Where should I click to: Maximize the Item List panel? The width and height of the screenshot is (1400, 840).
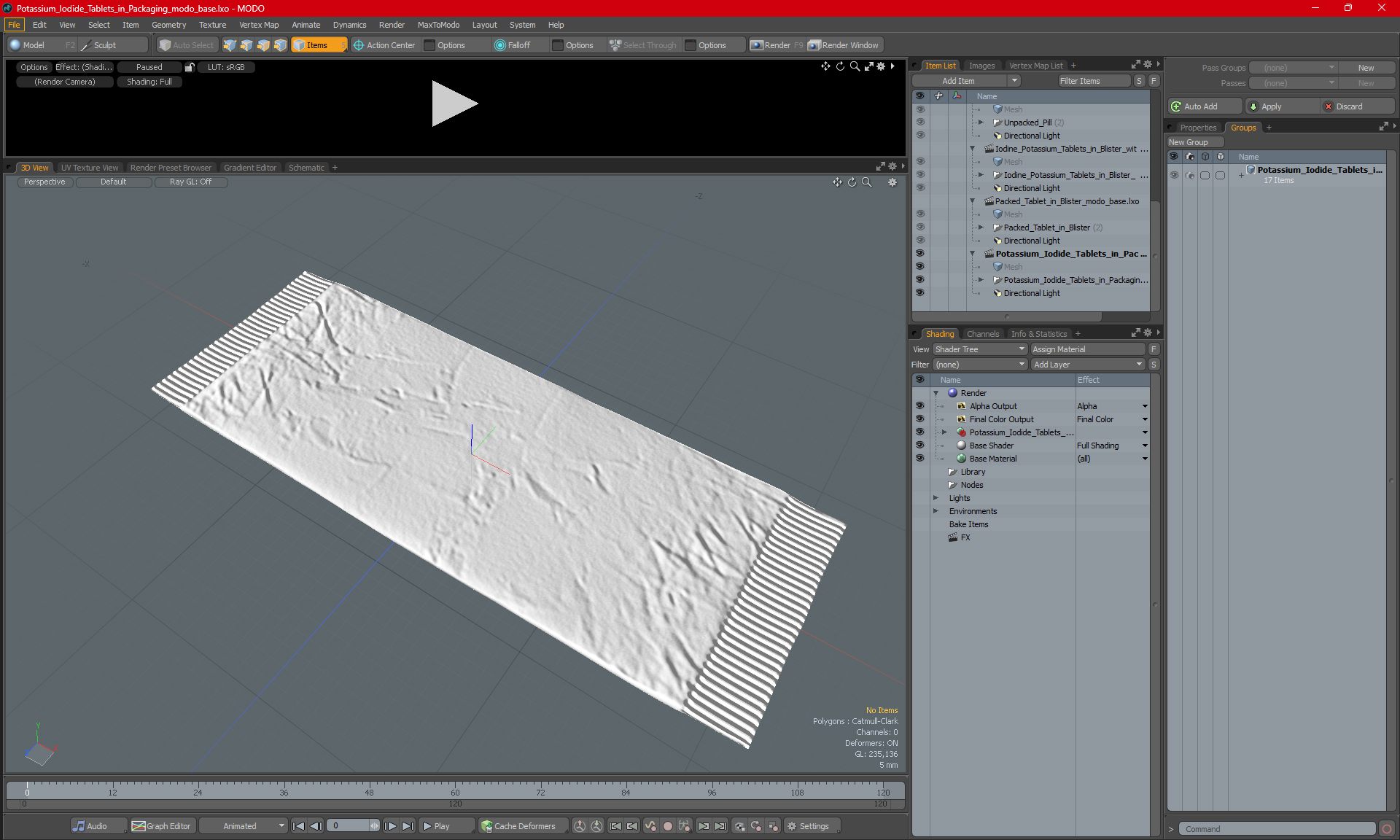click(x=1135, y=65)
